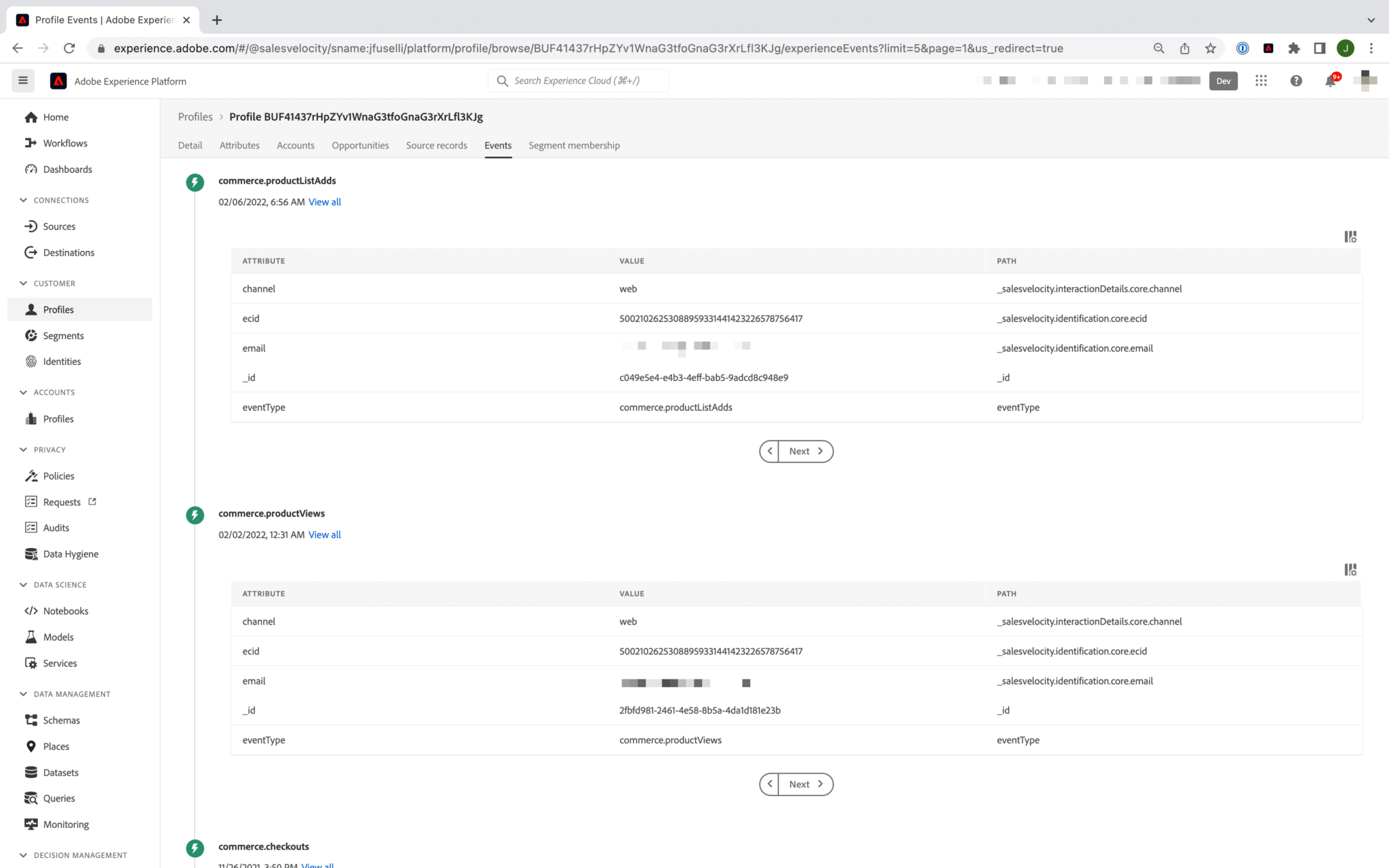
Task: Open Sources under Connections
Action: click(58, 226)
